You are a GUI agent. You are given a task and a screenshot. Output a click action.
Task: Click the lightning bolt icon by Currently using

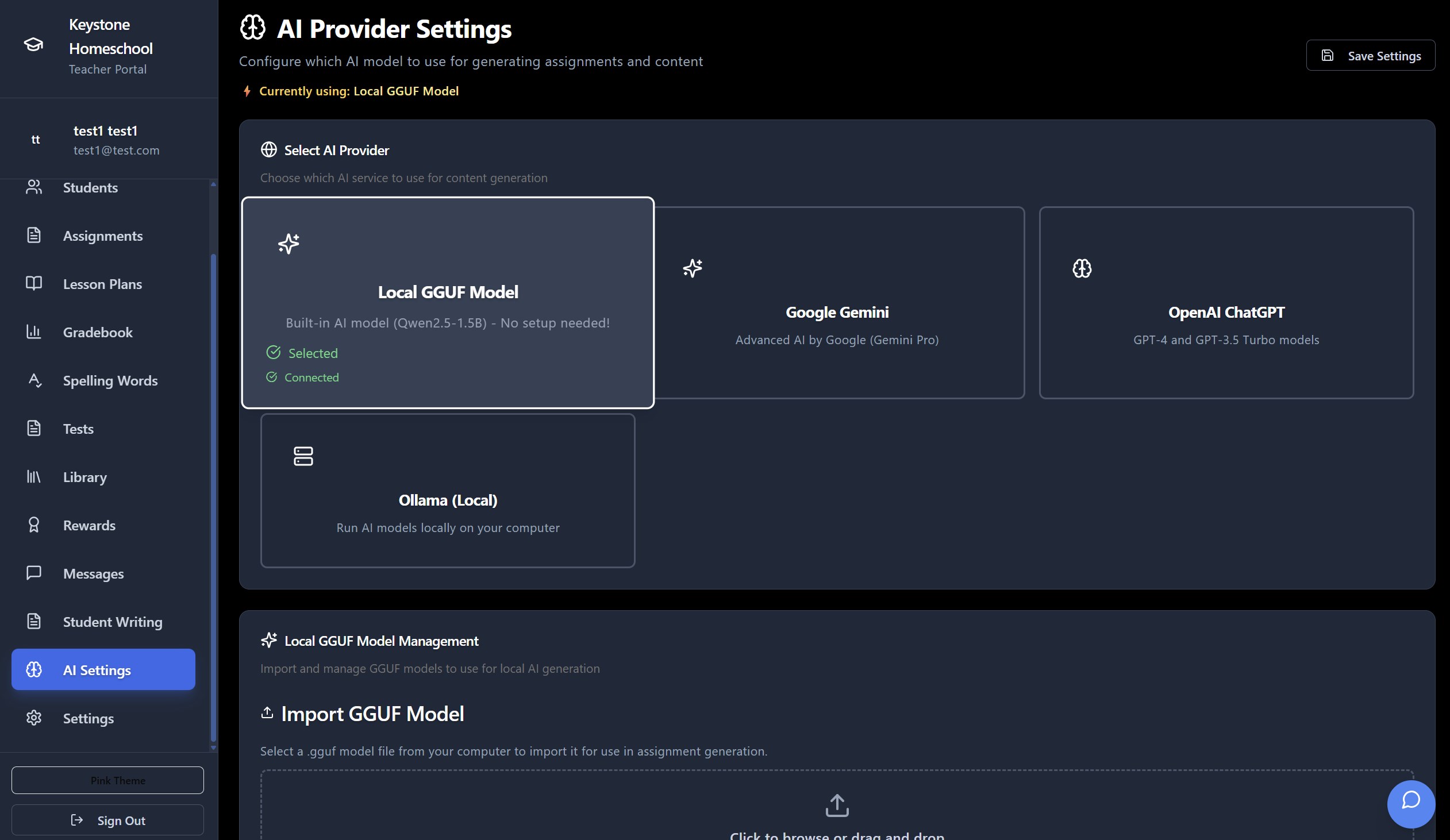coord(247,91)
